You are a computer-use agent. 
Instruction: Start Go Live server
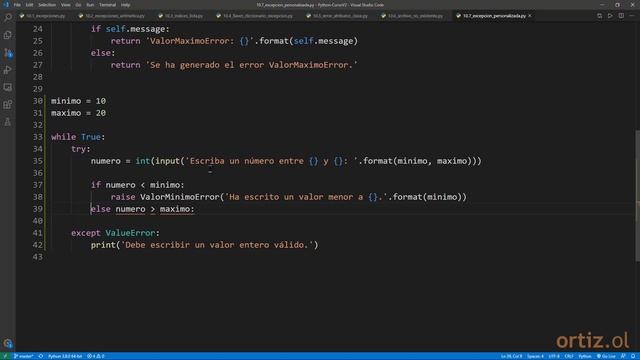point(606,356)
